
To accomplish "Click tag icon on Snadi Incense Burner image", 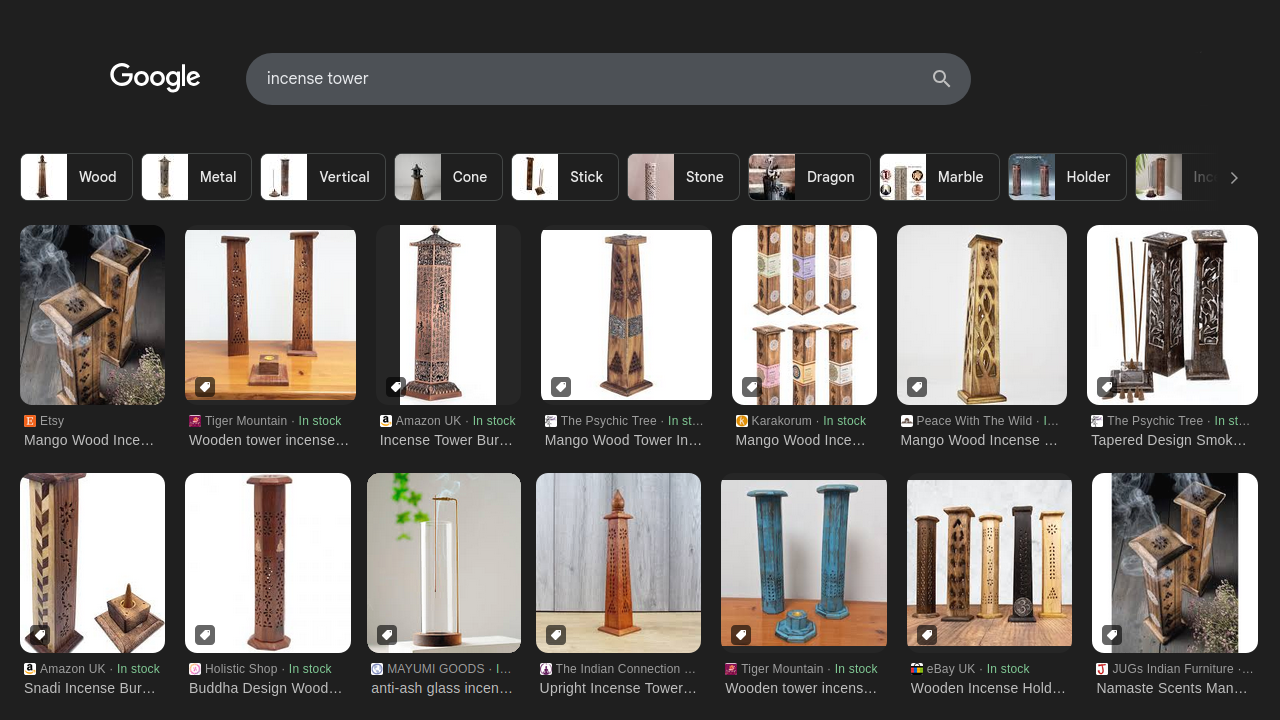I will click(x=40, y=635).
